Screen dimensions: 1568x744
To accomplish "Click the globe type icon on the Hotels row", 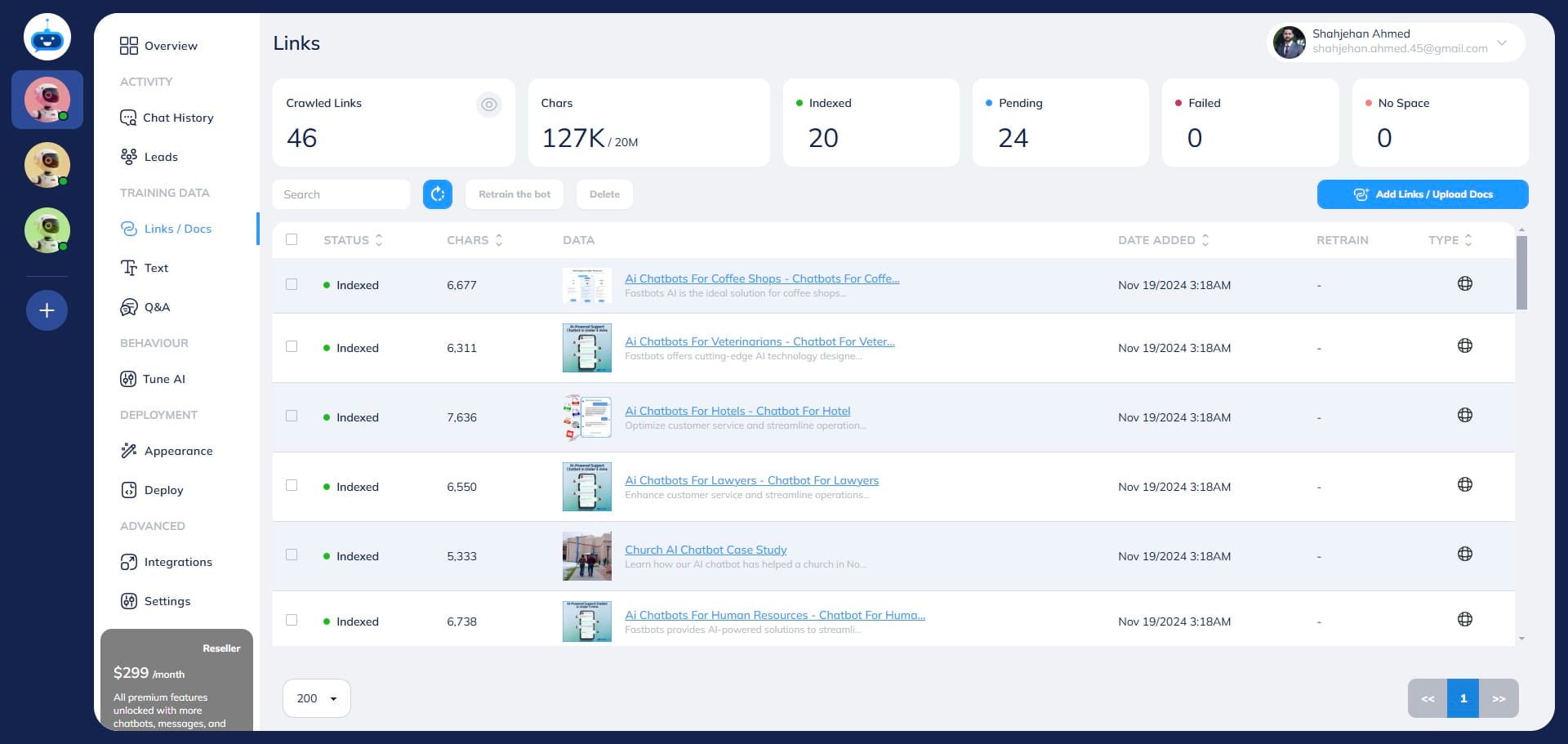I will coord(1465,414).
